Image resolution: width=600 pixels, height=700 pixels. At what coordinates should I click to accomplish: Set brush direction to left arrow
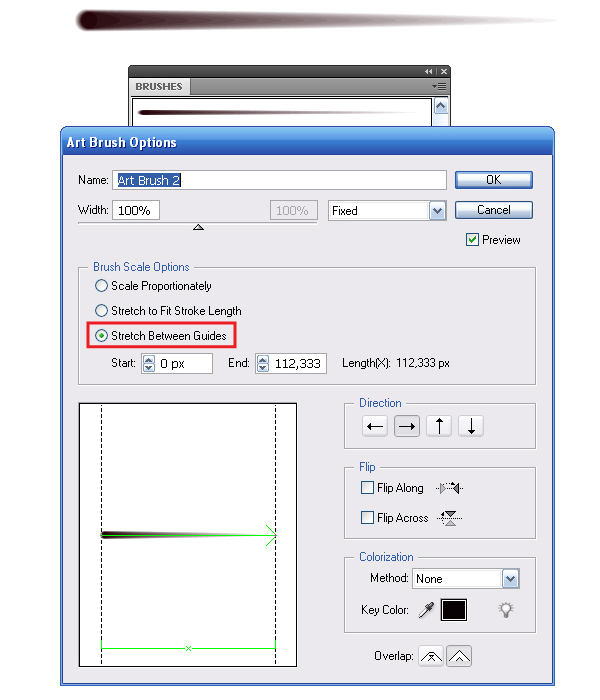coord(375,426)
